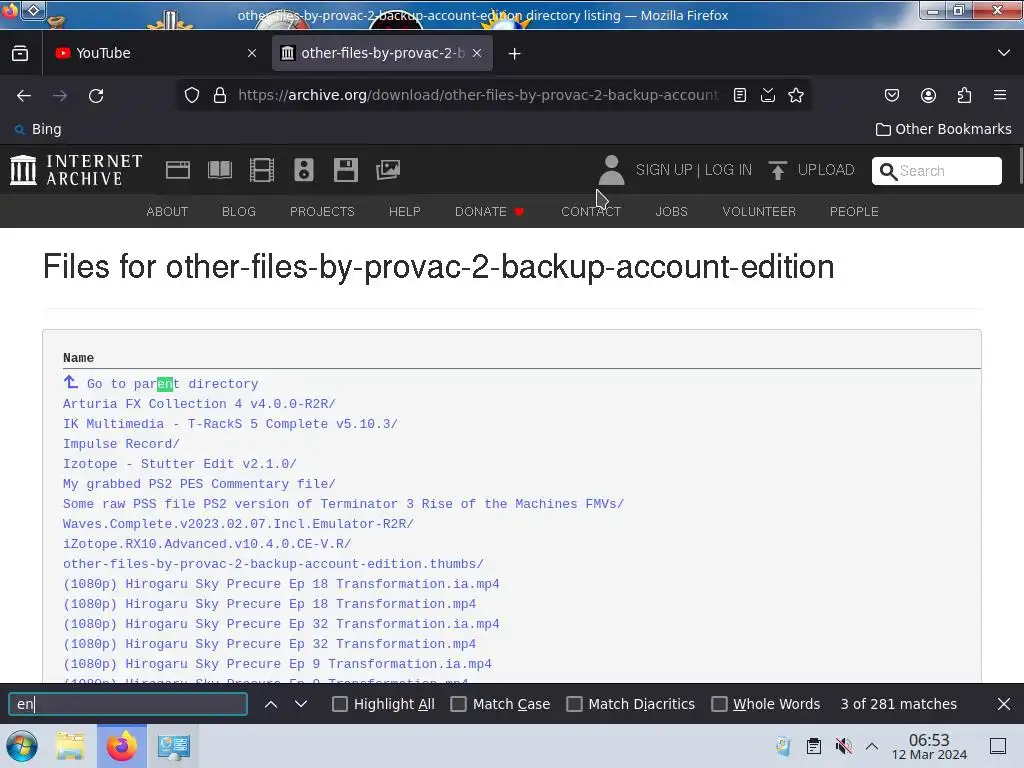Click the upload arrow icon
Viewport: 1024px width, 768px height.
(777, 170)
